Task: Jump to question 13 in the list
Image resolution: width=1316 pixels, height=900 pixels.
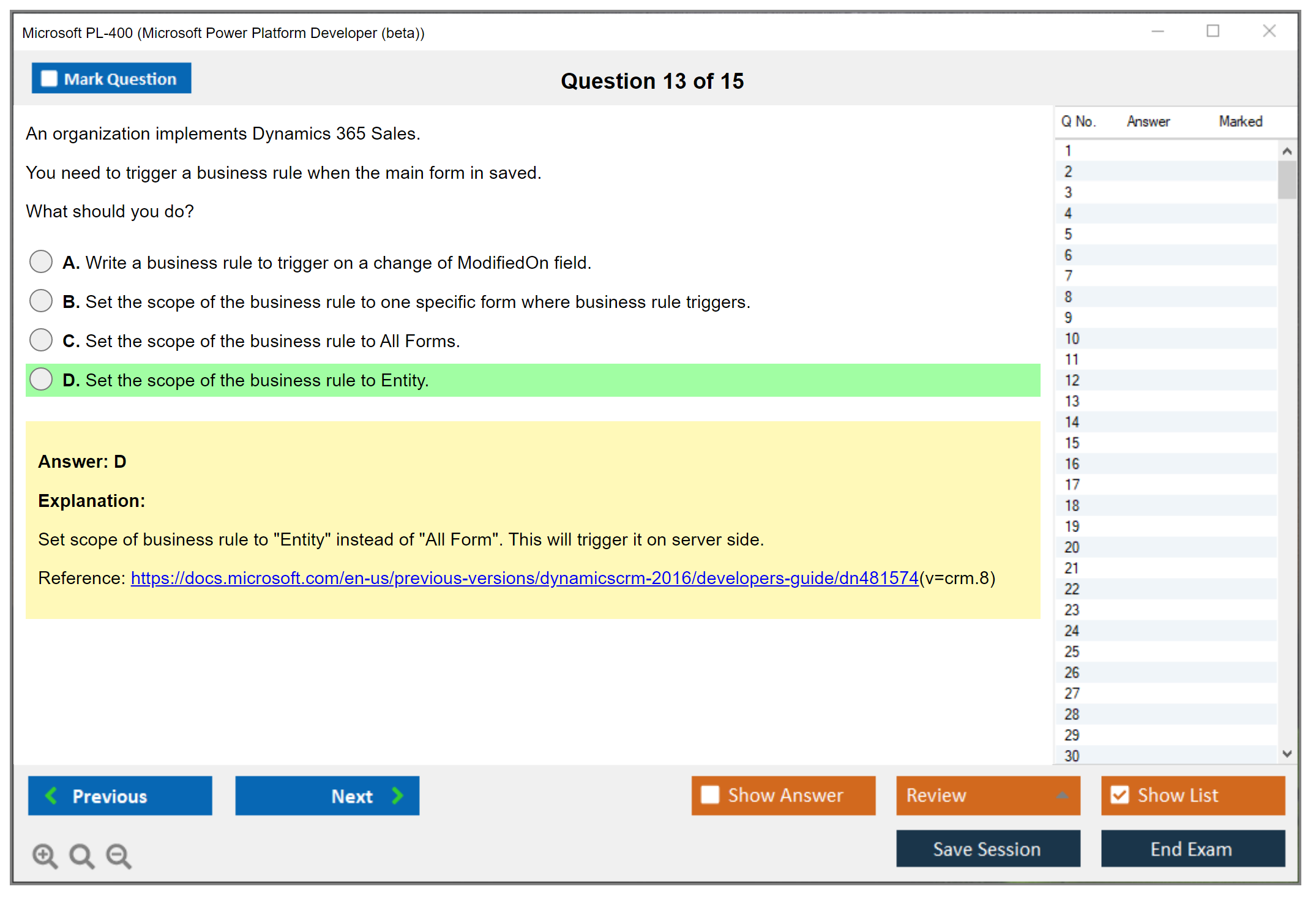Action: click(1072, 401)
